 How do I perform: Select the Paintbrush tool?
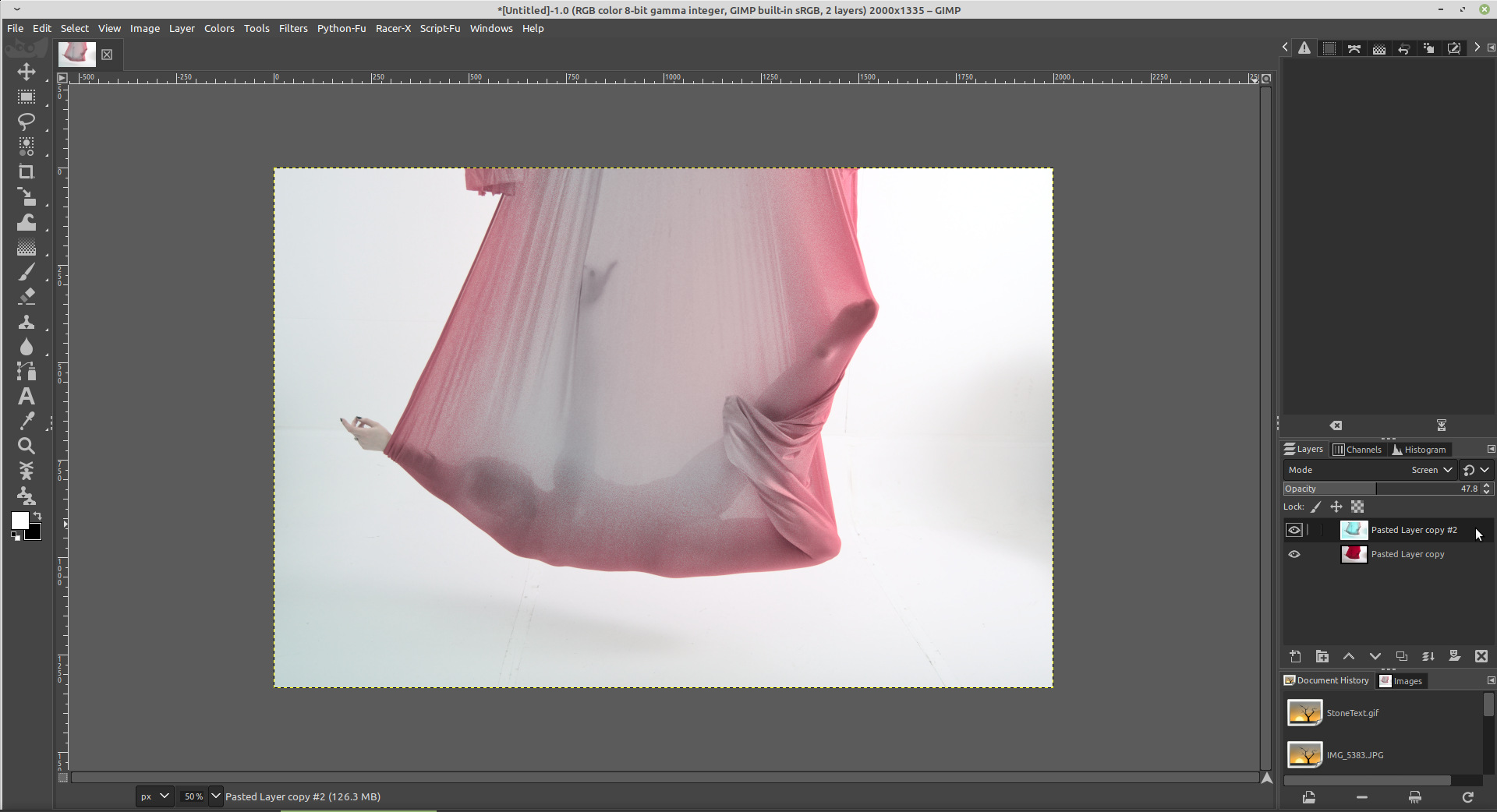coord(27,272)
